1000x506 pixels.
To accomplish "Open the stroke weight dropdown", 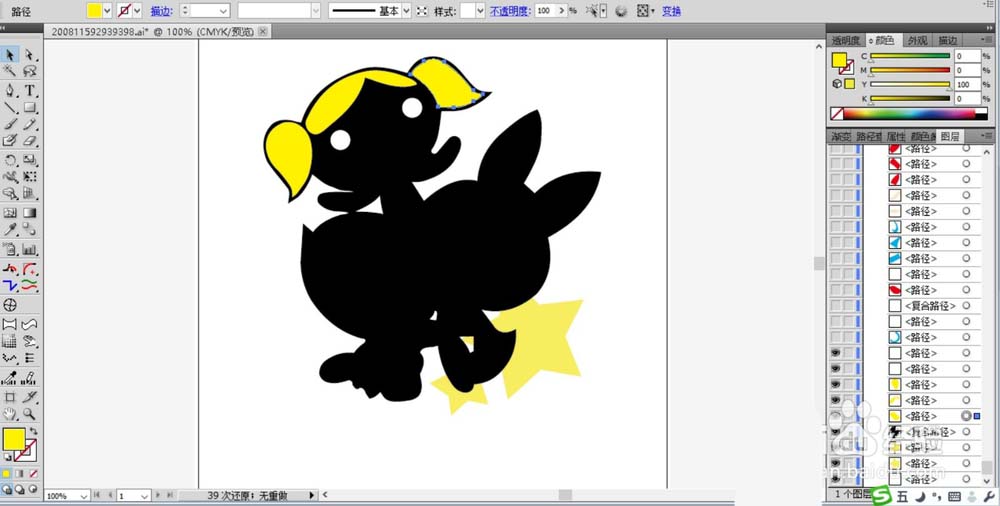I will (223, 11).
